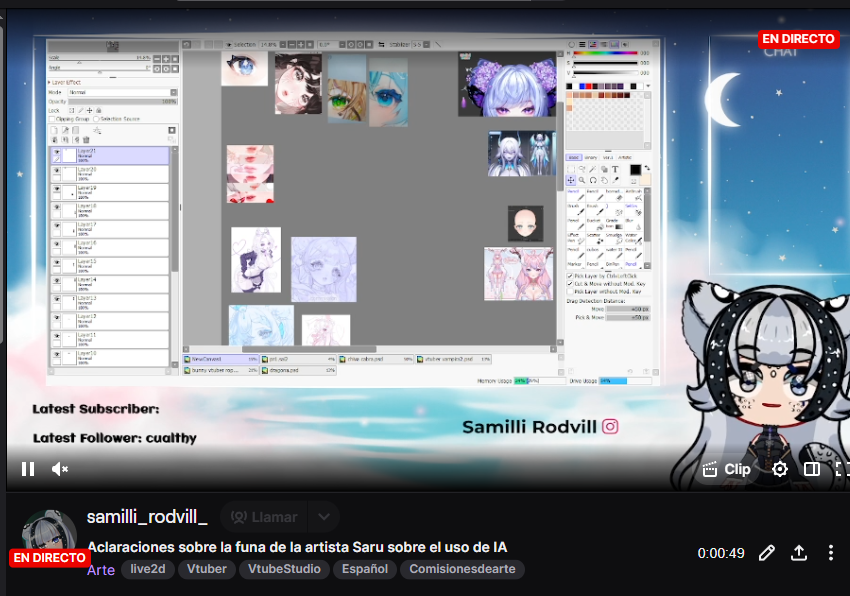The width and height of the screenshot is (850, 596).
Task: Unmute the stream audio
Action: (x=60, y=469)
